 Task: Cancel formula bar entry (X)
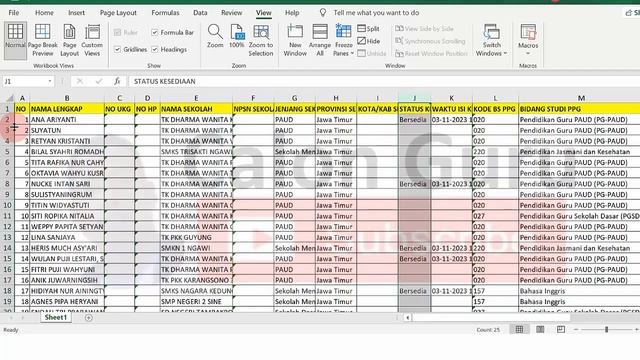click(80, 81)
